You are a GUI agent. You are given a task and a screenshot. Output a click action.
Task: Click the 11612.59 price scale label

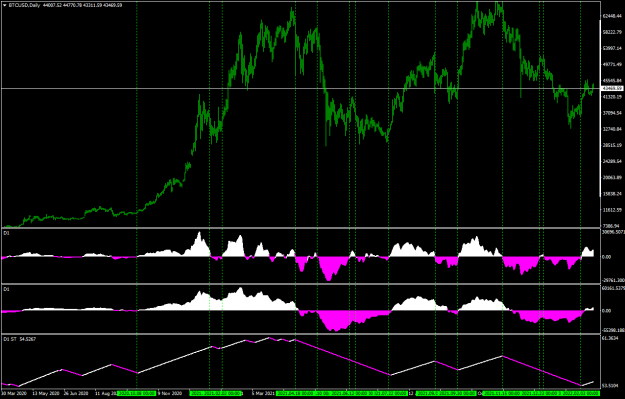(613, 210)
